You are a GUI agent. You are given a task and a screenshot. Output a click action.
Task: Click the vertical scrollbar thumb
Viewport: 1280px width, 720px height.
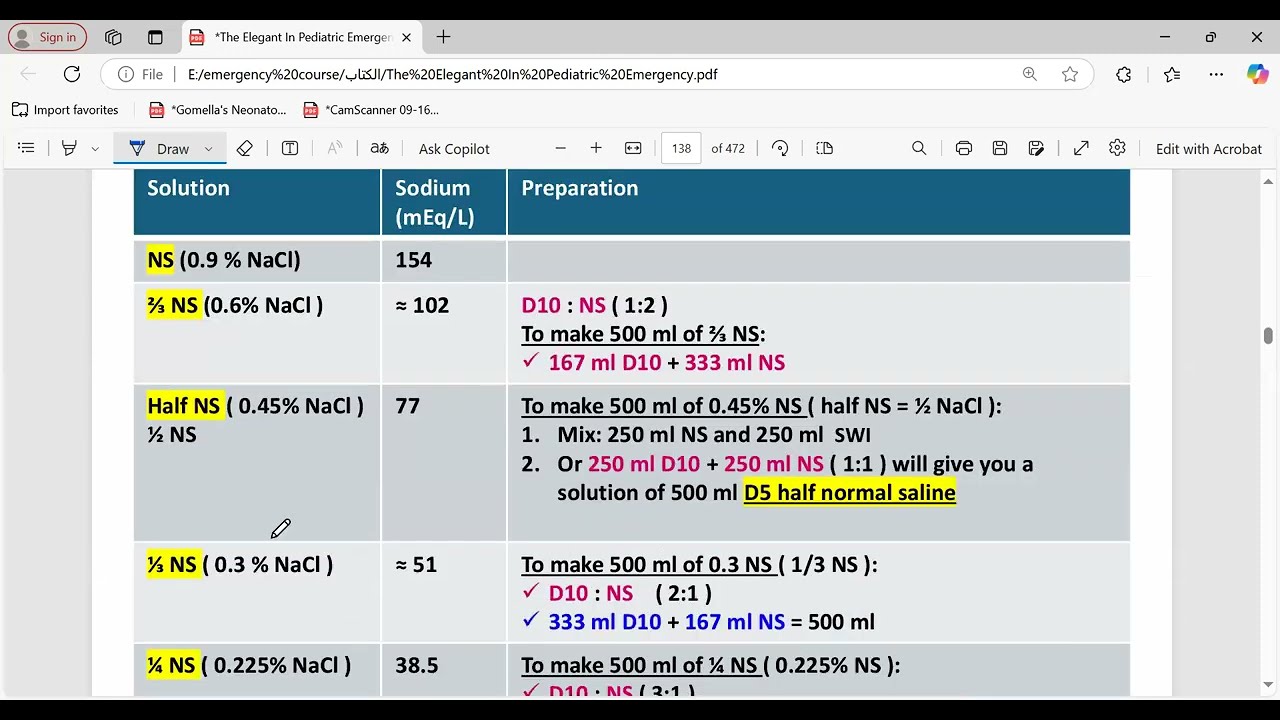pyautogui.click(x=1268, y=336)
